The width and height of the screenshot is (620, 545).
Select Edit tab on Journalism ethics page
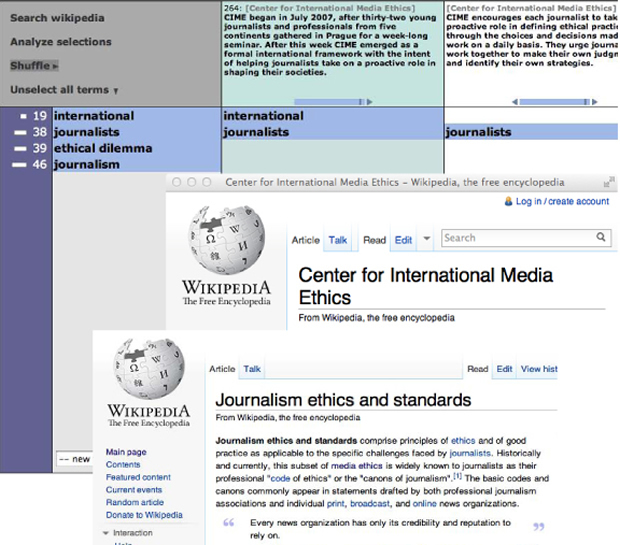click(x=504, y=369)
